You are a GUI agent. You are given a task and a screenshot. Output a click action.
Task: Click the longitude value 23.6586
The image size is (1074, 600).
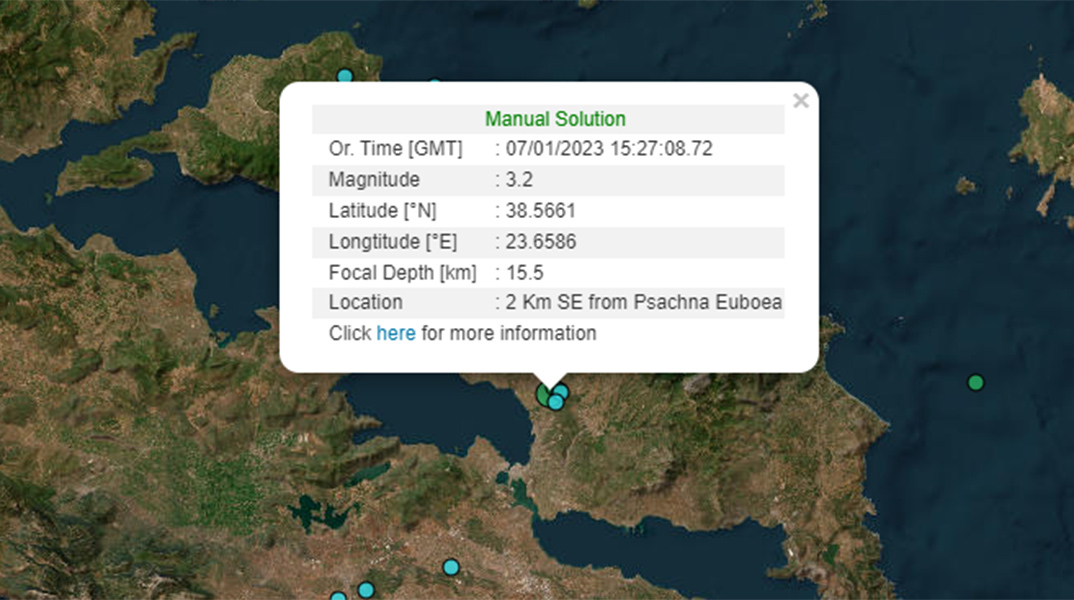pos(539,242)
